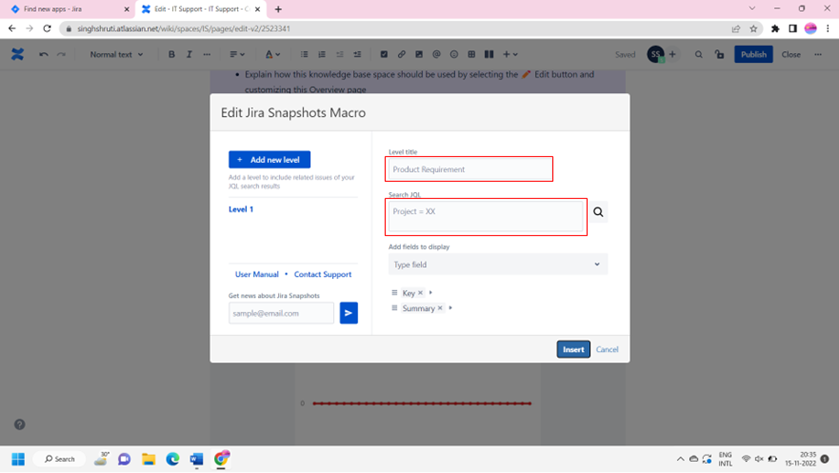The width and height of the screenshot is (839, 473).
Task: Click the Search JQL text area
Action: [486, 216]
